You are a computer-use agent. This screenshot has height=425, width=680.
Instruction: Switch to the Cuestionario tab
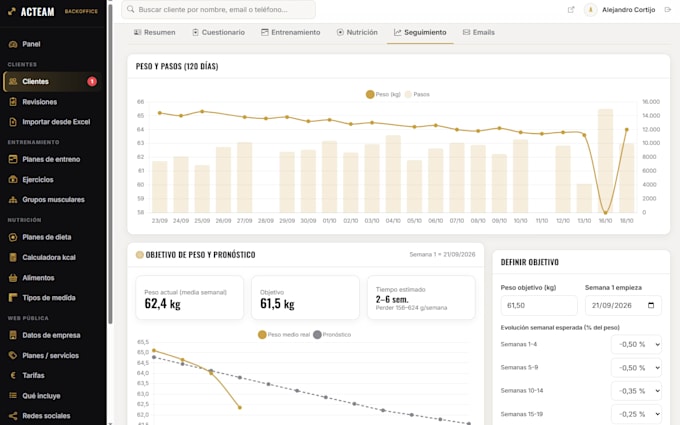[219, 33]
